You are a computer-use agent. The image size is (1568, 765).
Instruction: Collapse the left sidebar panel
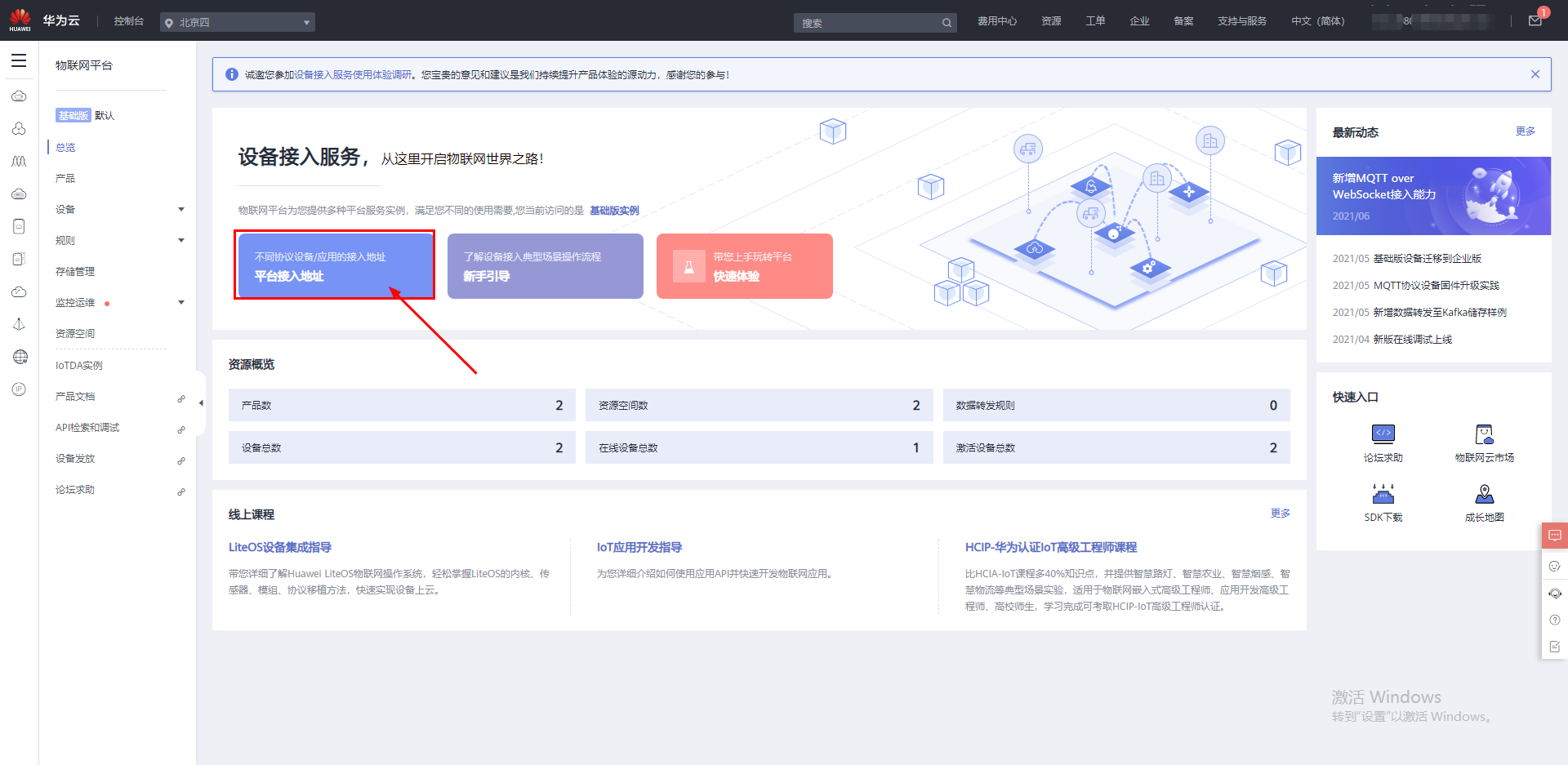(x=201, y=403)
